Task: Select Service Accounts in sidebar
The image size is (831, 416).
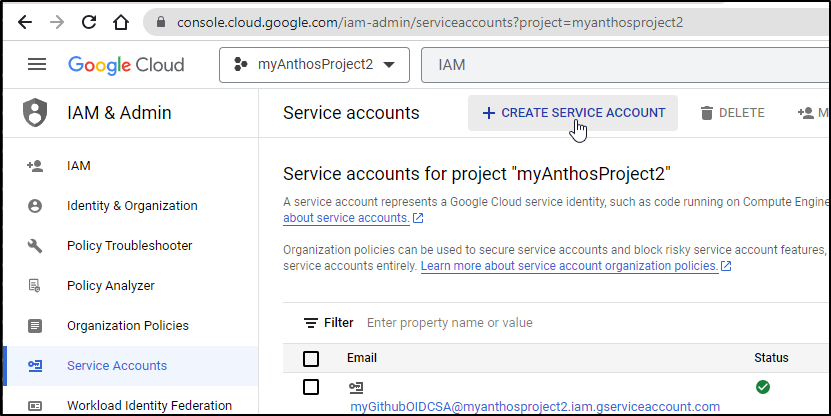Action: tap(117, 366)
